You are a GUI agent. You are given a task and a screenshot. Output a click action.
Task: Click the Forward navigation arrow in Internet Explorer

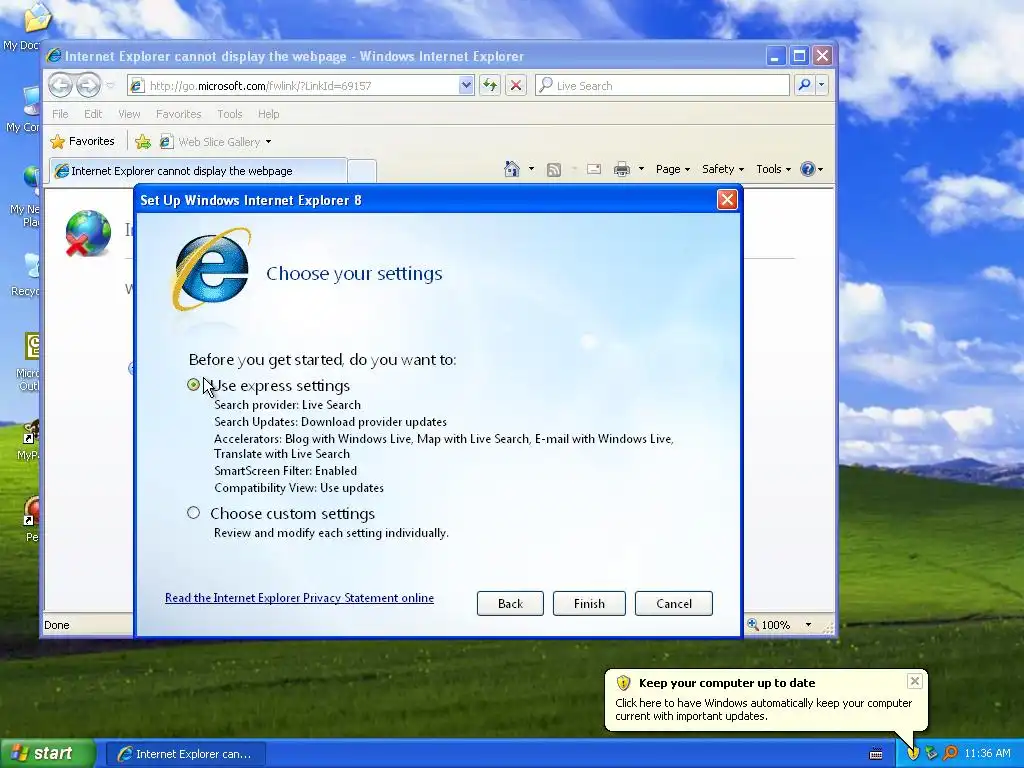click(x=88, y=85)
